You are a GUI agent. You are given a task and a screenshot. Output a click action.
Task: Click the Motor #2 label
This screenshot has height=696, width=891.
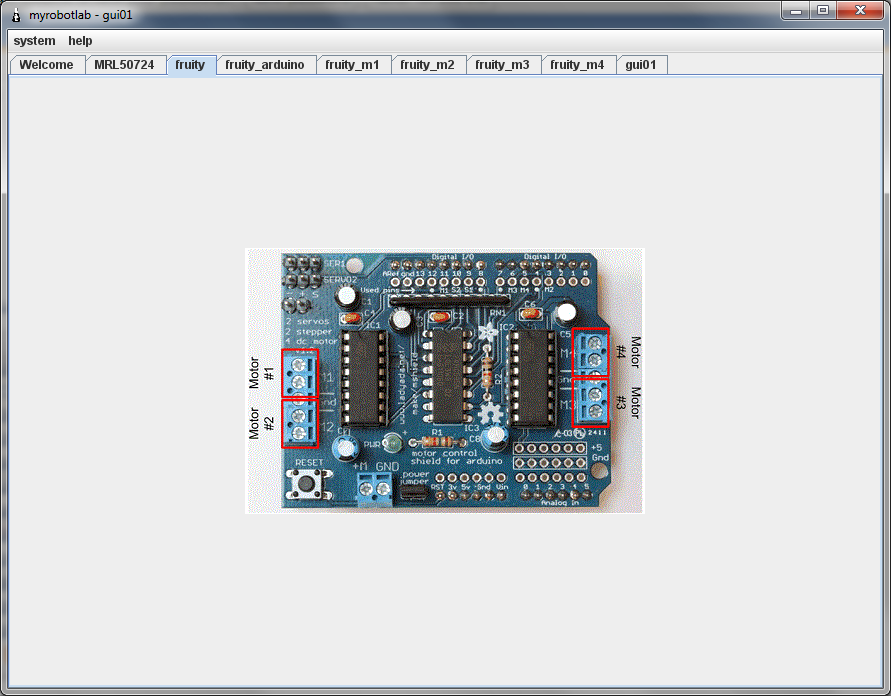(x=261, y=423)
